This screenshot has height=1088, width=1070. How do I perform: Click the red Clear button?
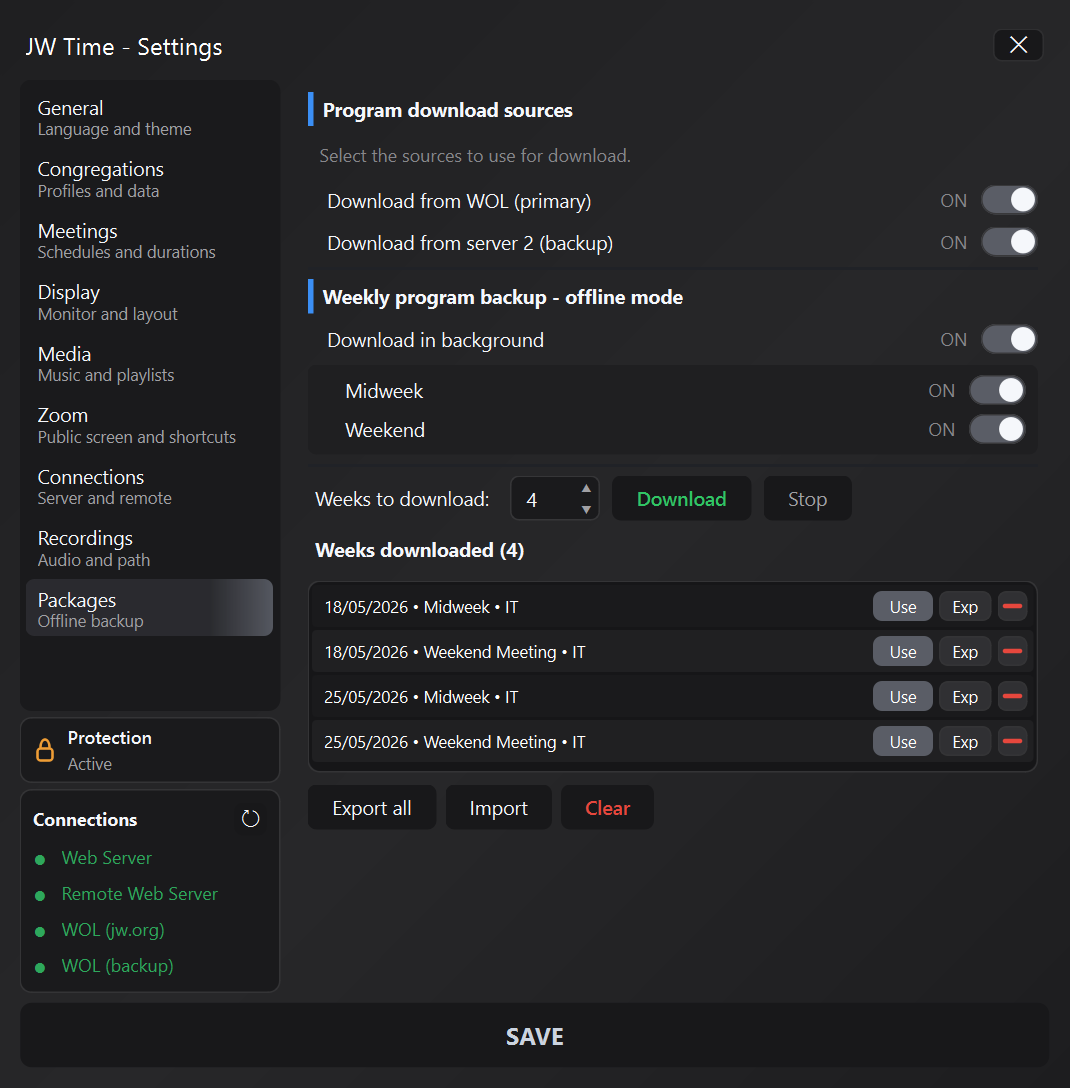pyautogui.click(x=607, y=808)
